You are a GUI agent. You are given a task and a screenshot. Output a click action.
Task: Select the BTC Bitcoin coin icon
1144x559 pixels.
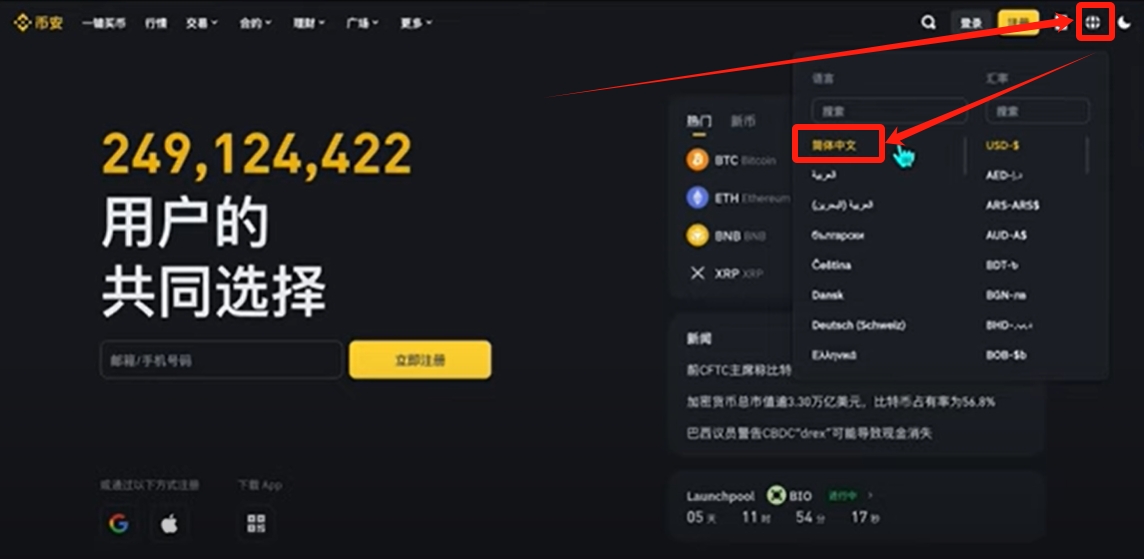pyautogui.click(x=697, y=160)
